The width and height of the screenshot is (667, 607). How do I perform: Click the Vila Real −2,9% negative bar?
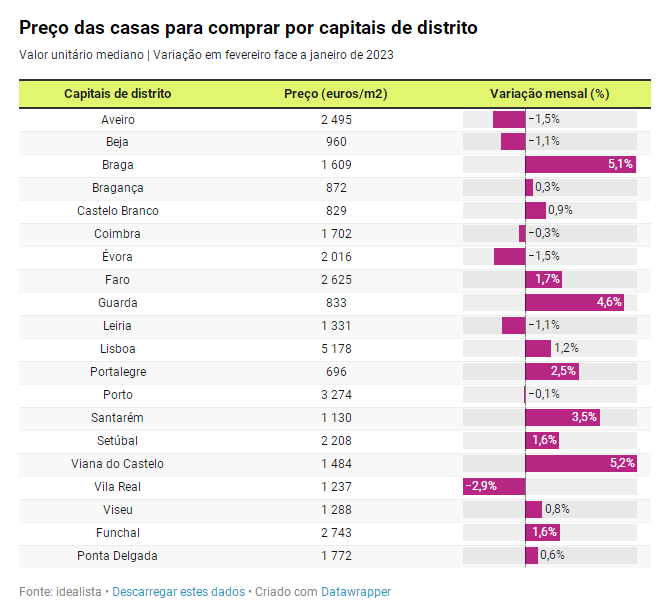[495, 487]
